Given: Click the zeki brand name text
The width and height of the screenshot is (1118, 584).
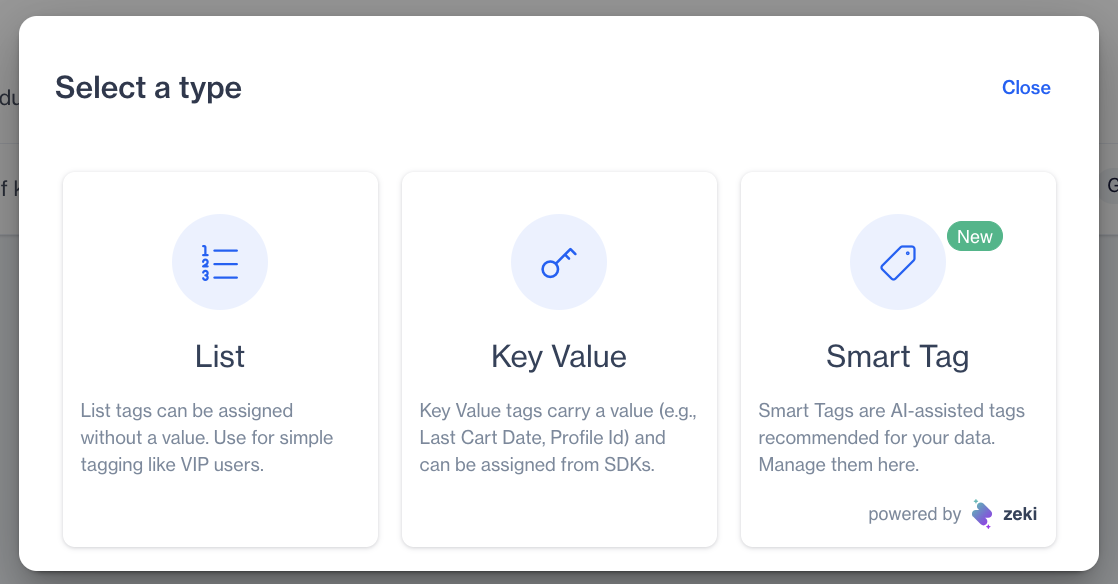Looking at the screenshot, I should [1020, 514].
